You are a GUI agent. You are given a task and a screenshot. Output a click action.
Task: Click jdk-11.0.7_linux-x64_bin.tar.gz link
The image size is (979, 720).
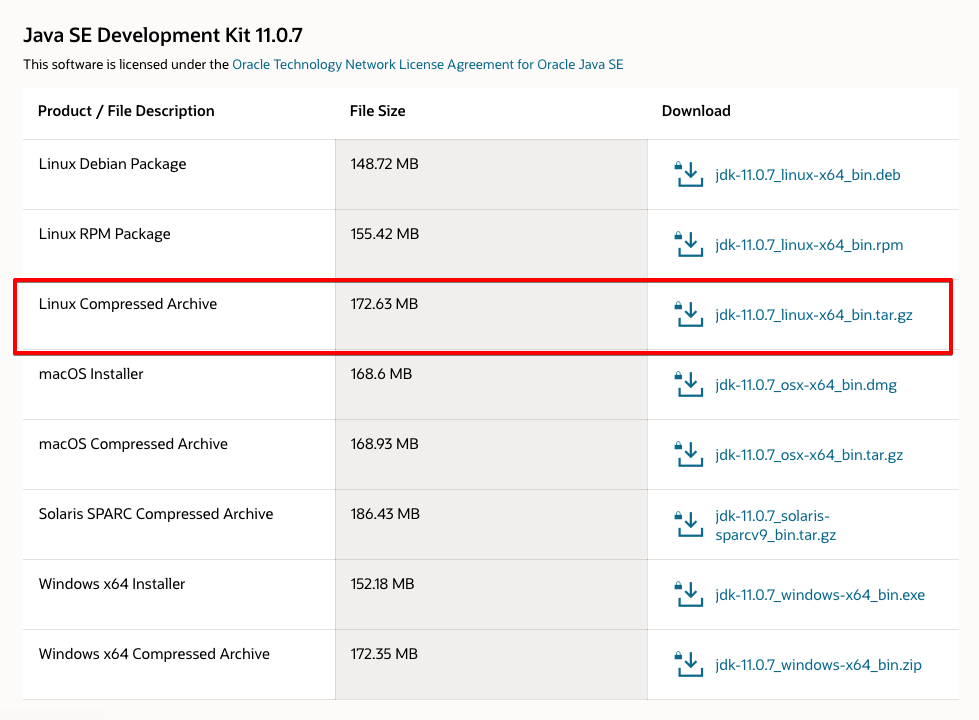[814, 315]
